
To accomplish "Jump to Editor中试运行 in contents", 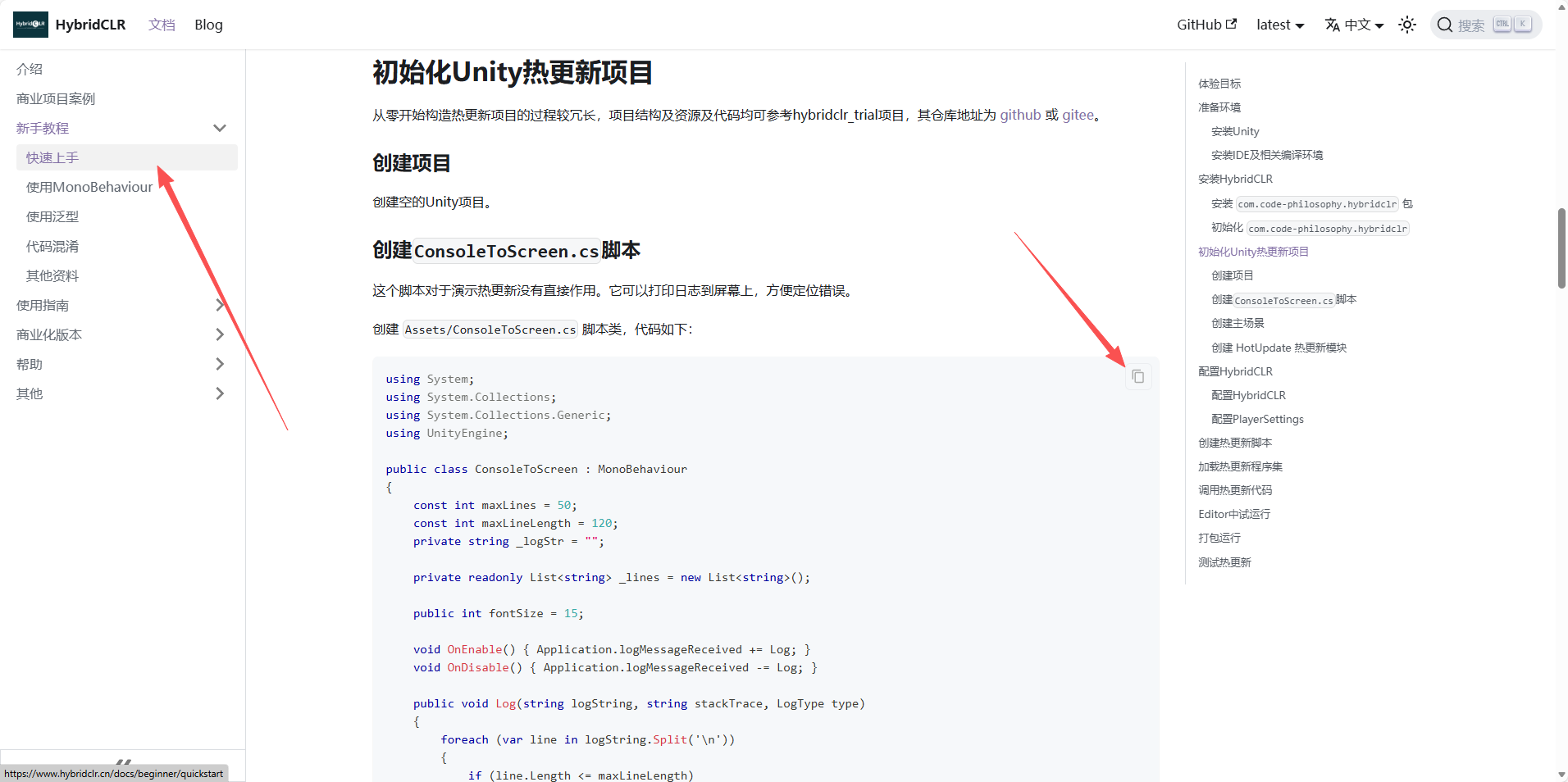I will pyautogui.click(x=1234, y=514).
